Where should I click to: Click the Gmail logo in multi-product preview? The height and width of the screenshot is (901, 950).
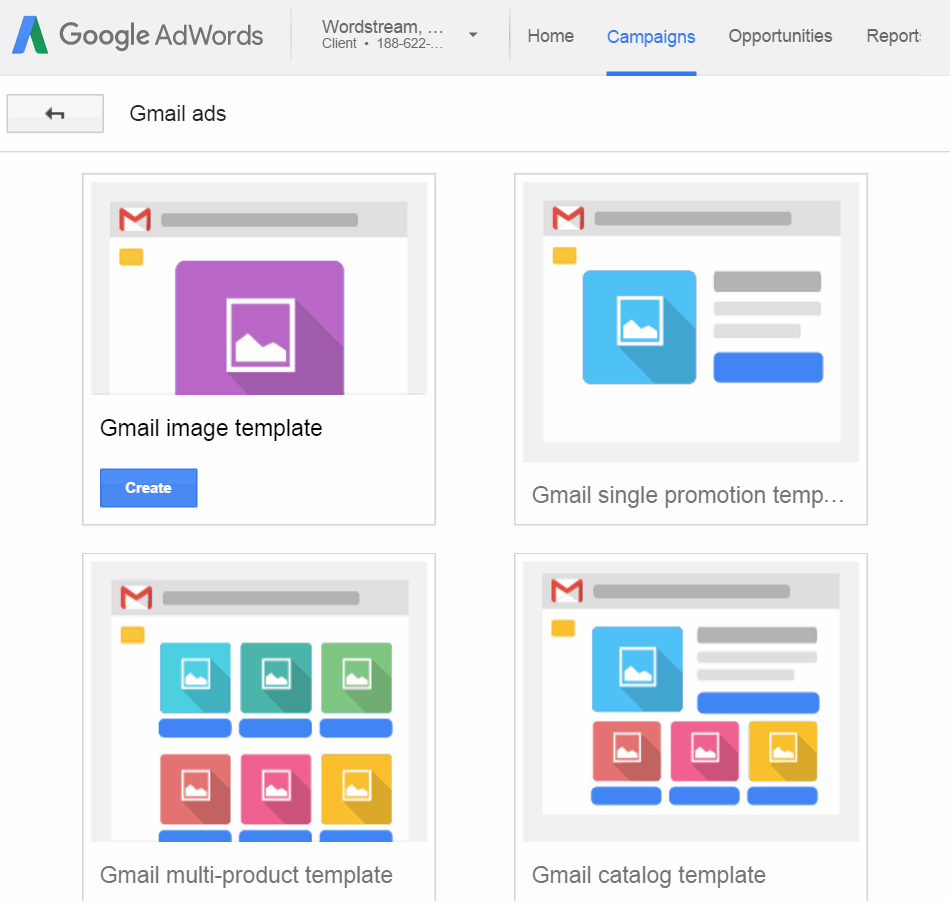tap(136, 597)
